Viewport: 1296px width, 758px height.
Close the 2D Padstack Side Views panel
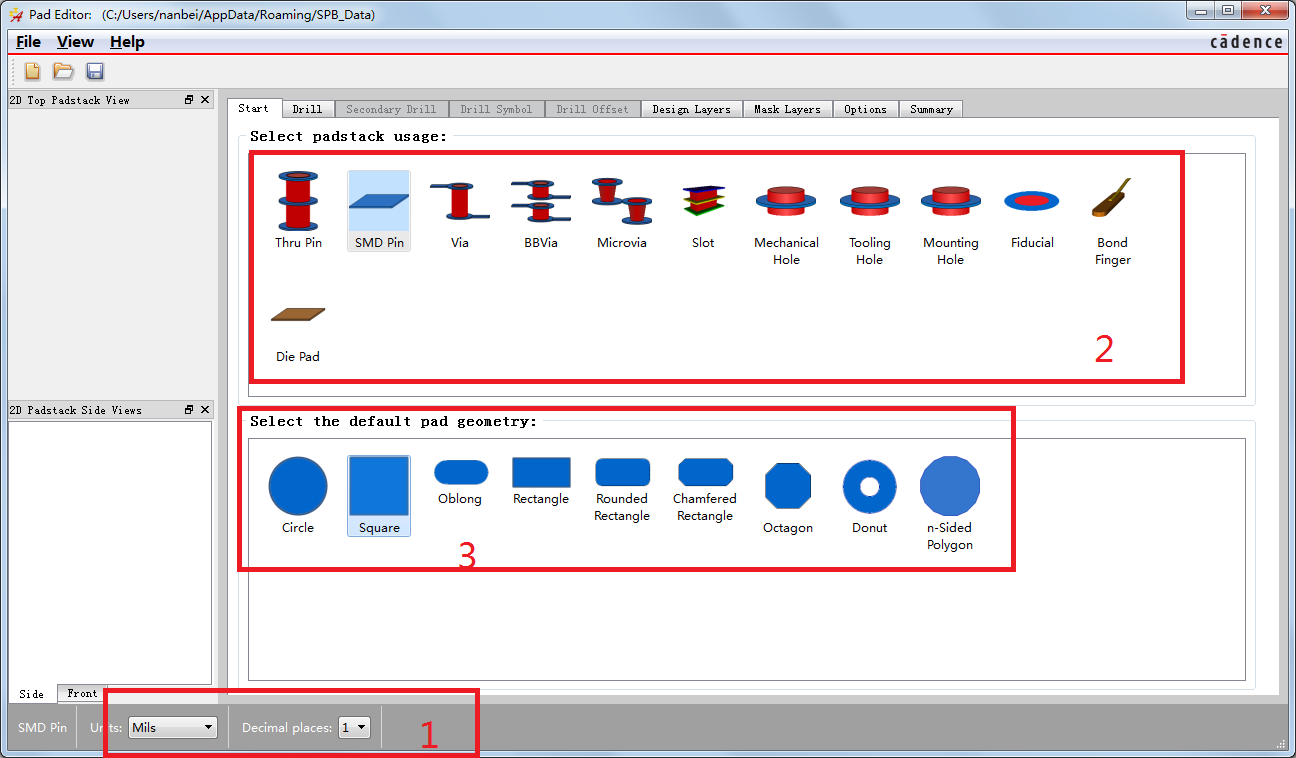coord(205,410)
